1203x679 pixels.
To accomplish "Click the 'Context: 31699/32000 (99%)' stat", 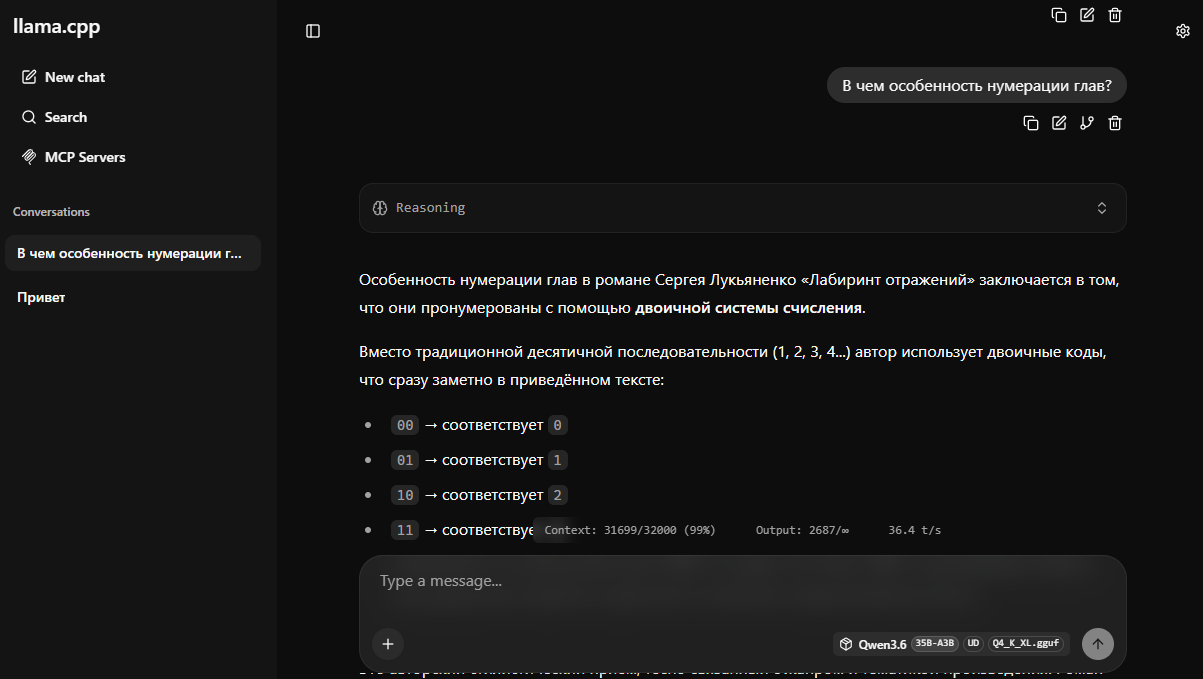I will (630, 530).
